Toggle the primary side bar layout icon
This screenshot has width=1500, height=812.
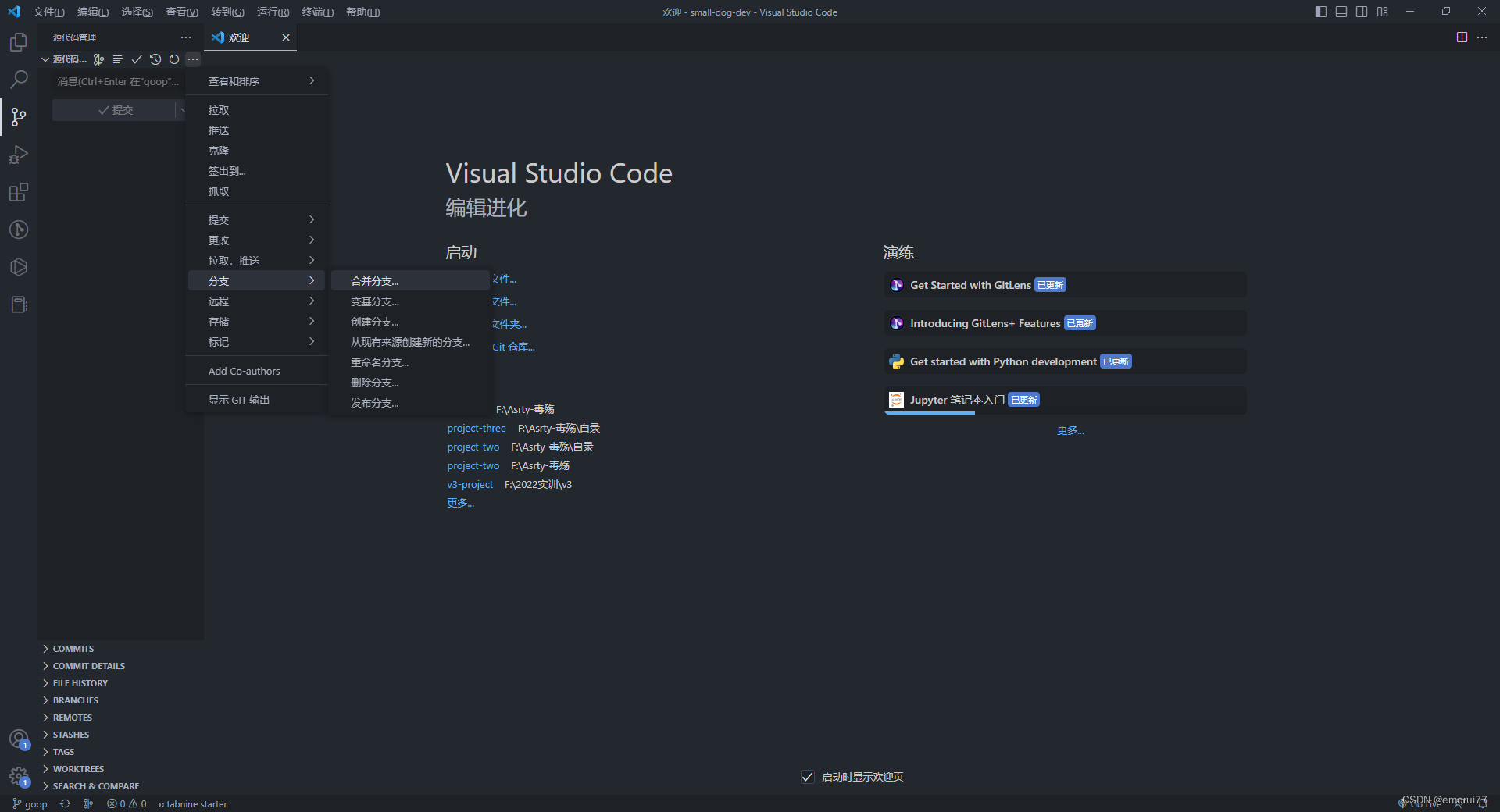point(1321,12)
